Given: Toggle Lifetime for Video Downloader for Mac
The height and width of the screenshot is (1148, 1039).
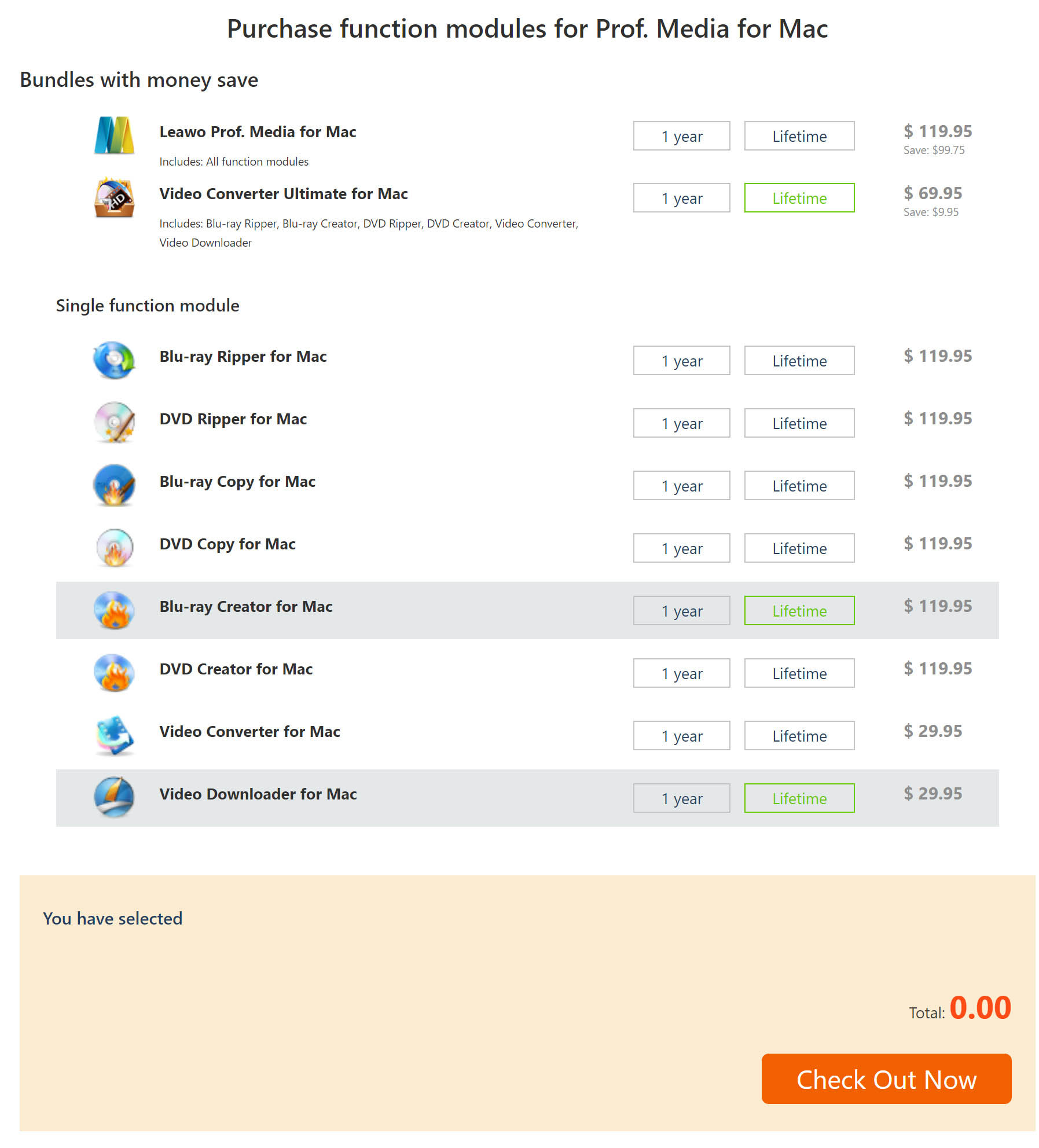Looking at the screenshot, I should pos(799,798).
